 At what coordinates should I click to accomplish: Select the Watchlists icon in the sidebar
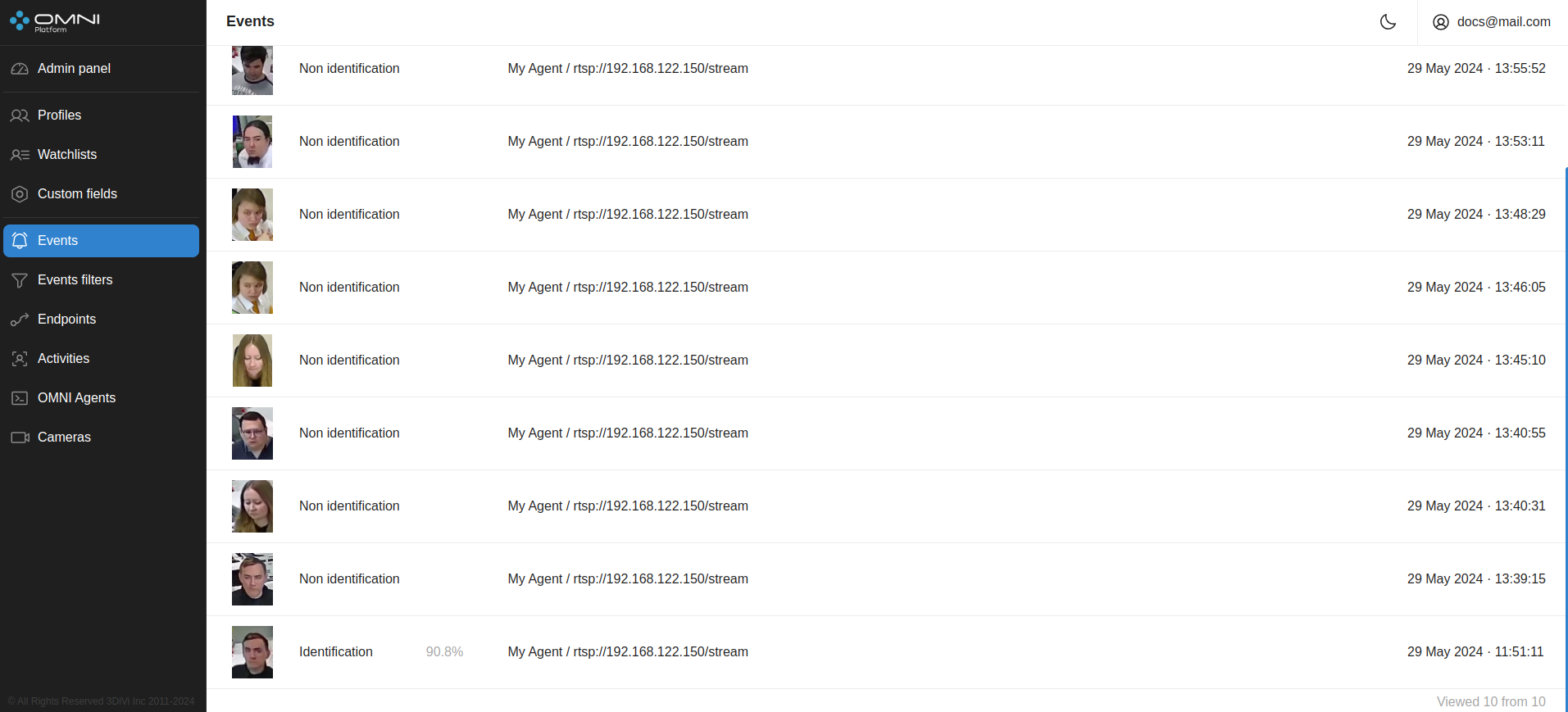pos(20,155)
